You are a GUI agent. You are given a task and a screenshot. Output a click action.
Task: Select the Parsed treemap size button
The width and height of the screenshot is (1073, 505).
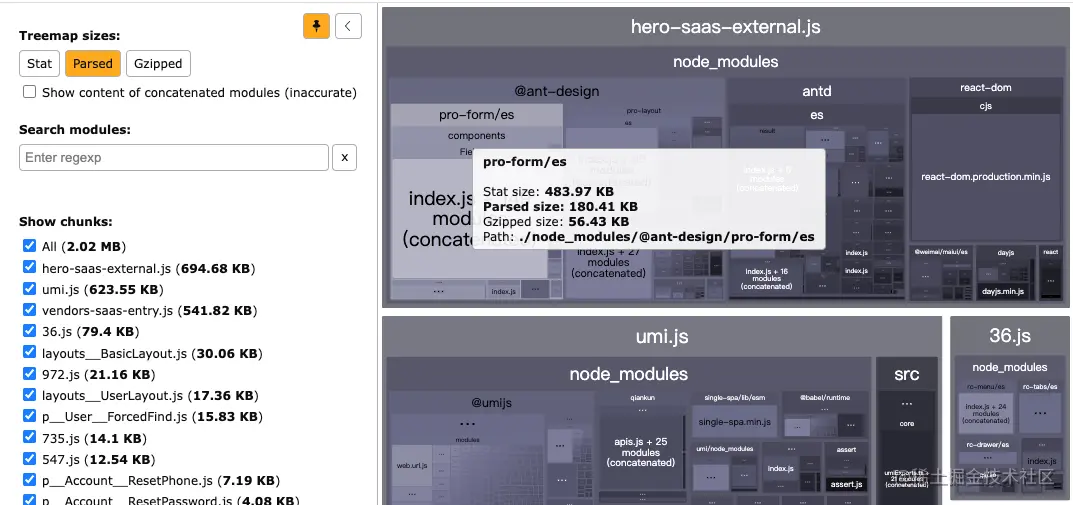92,64
